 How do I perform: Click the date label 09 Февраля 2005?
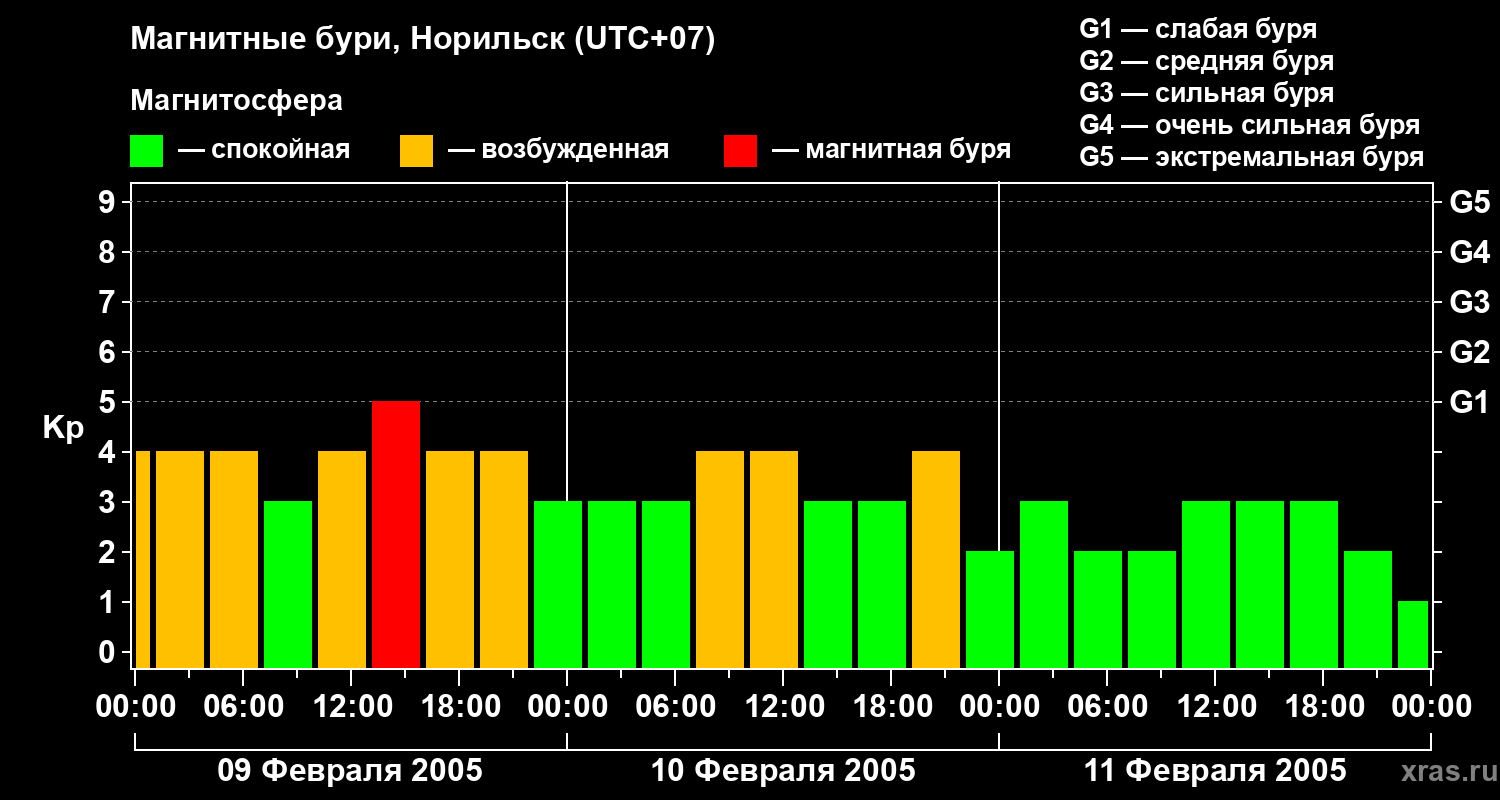[350, 771]
